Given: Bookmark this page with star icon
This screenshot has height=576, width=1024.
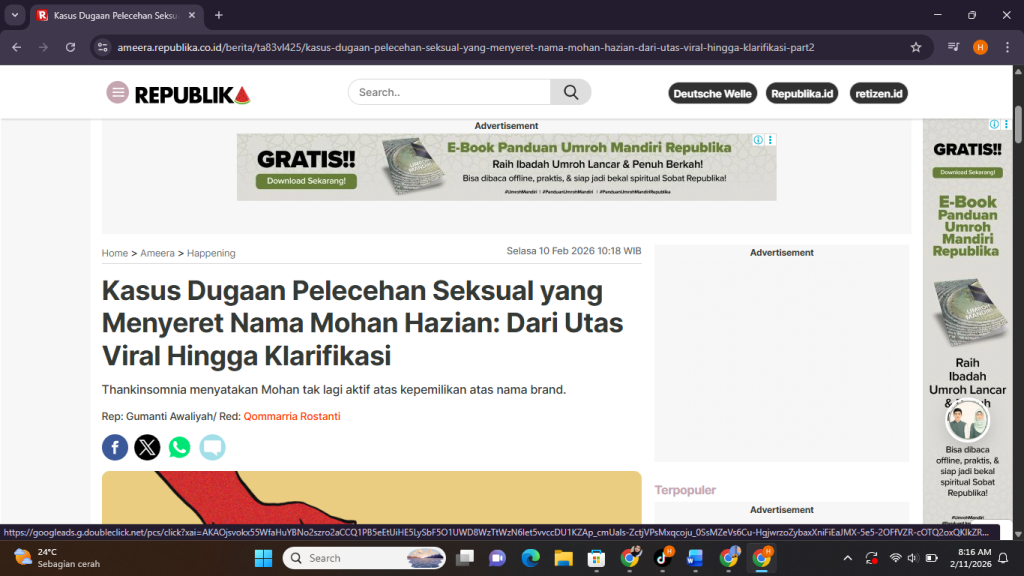Looking at the screenshot, I should point(916,47).
